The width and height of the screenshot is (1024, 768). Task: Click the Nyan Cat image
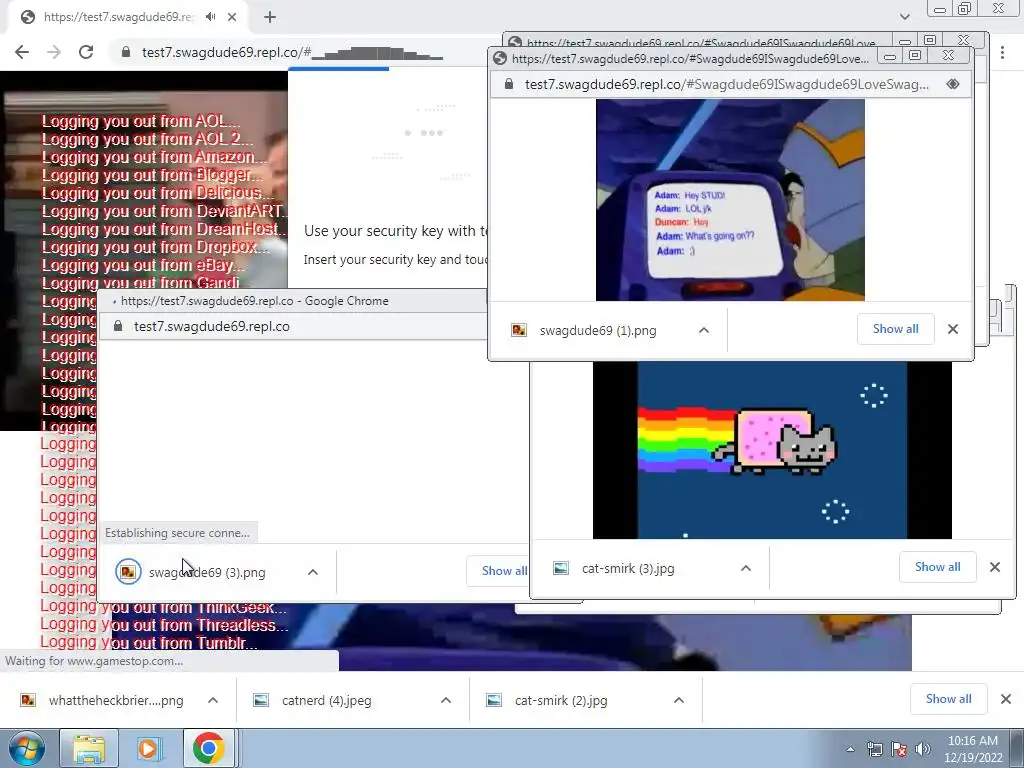(772, 449)
